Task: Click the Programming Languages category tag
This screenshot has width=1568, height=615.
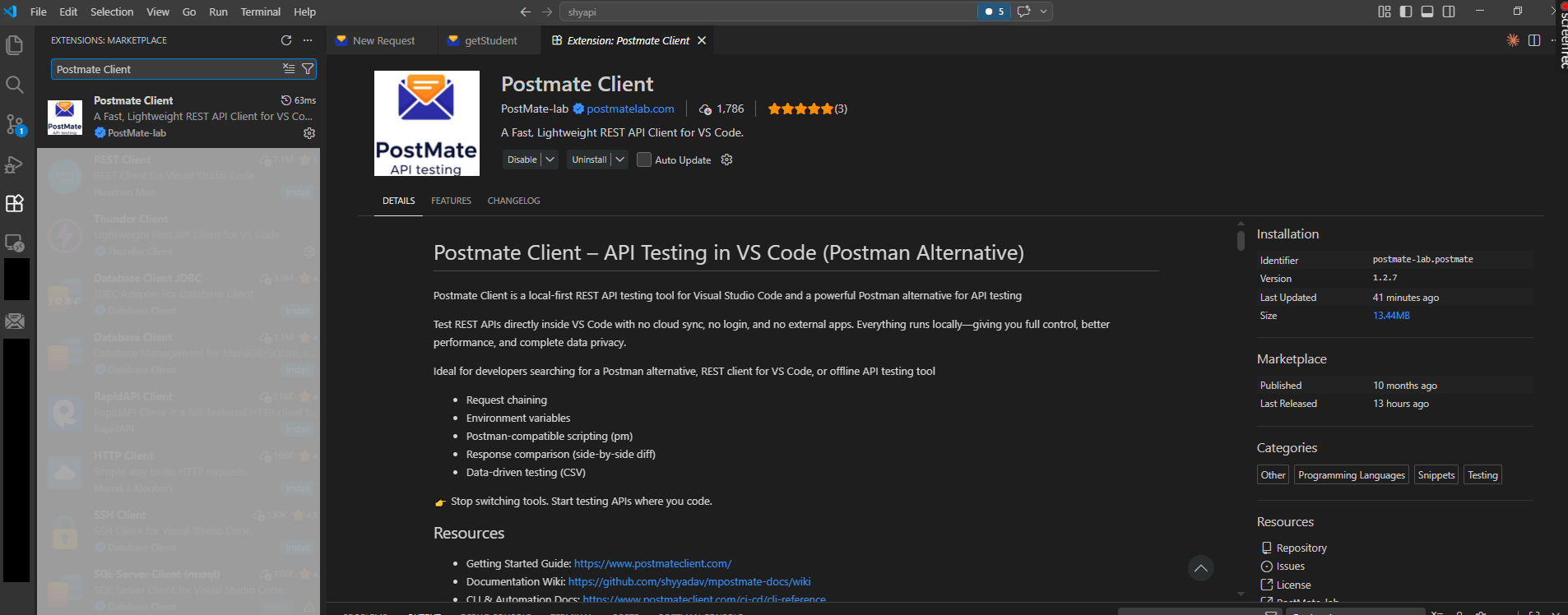Action: [x=1352, y=475]
